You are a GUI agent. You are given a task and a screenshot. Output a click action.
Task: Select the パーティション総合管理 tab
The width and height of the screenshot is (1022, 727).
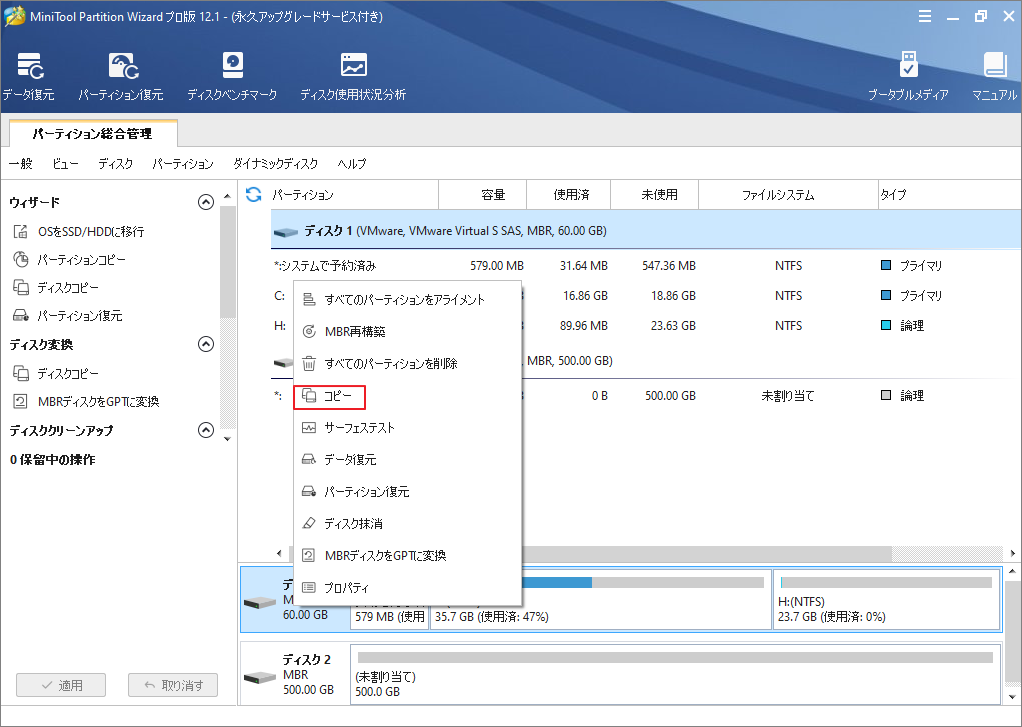pos(93,134)
